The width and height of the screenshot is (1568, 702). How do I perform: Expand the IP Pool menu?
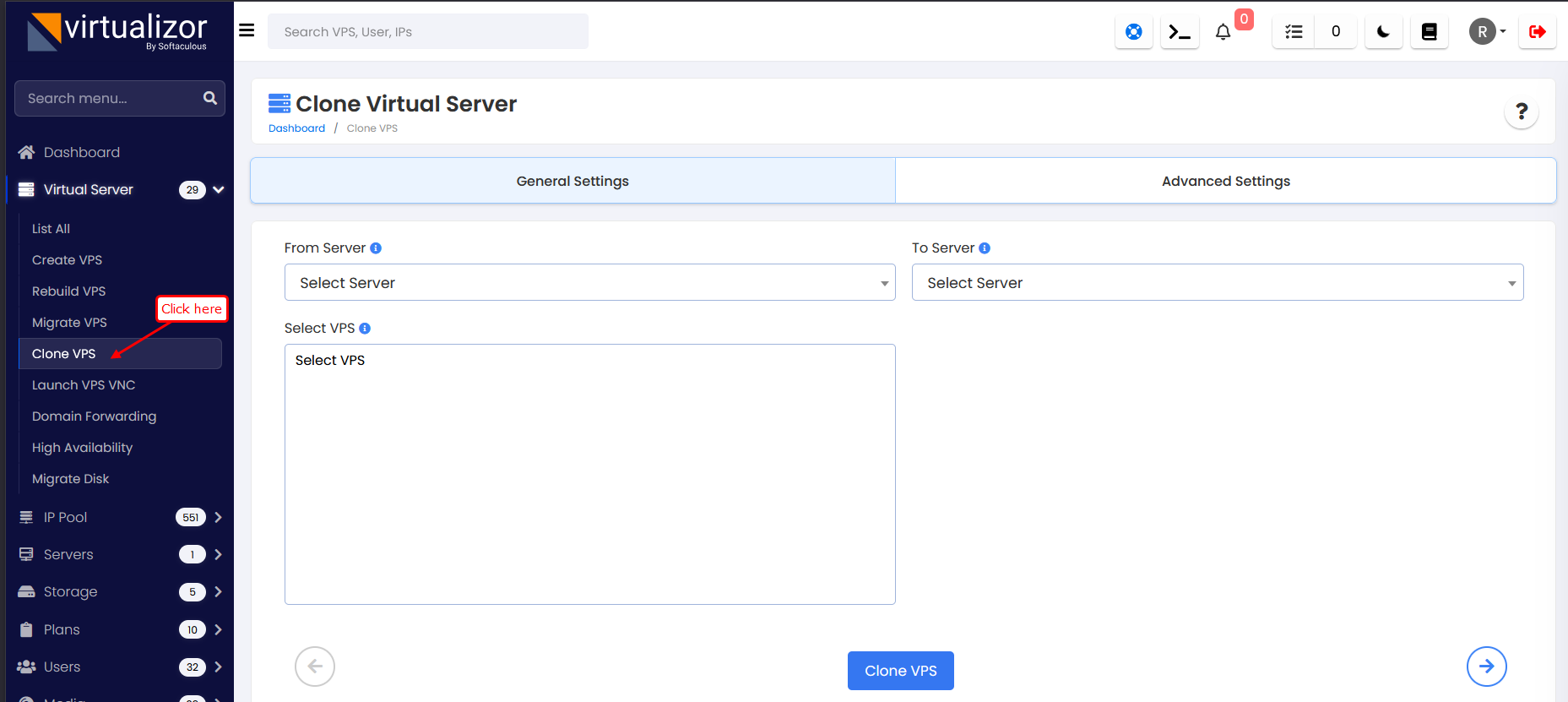[120, 517]
